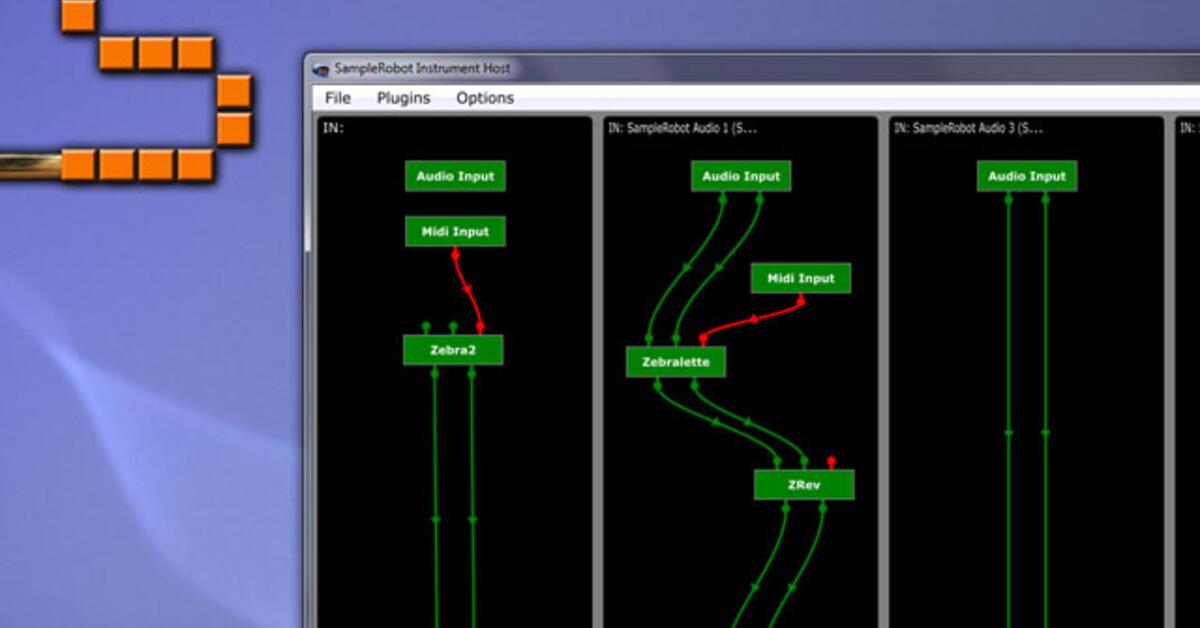
Task: Open the Plugins menu
Action: (403, 98)
